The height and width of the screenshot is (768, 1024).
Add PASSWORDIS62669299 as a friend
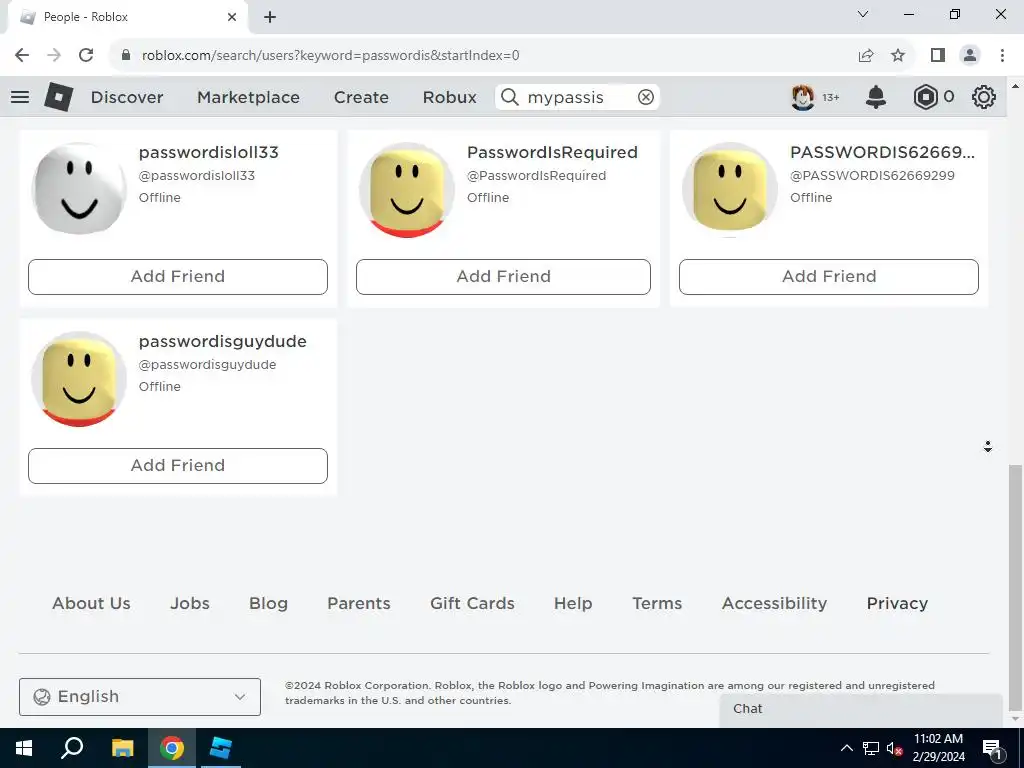click(x=829, y=277)
